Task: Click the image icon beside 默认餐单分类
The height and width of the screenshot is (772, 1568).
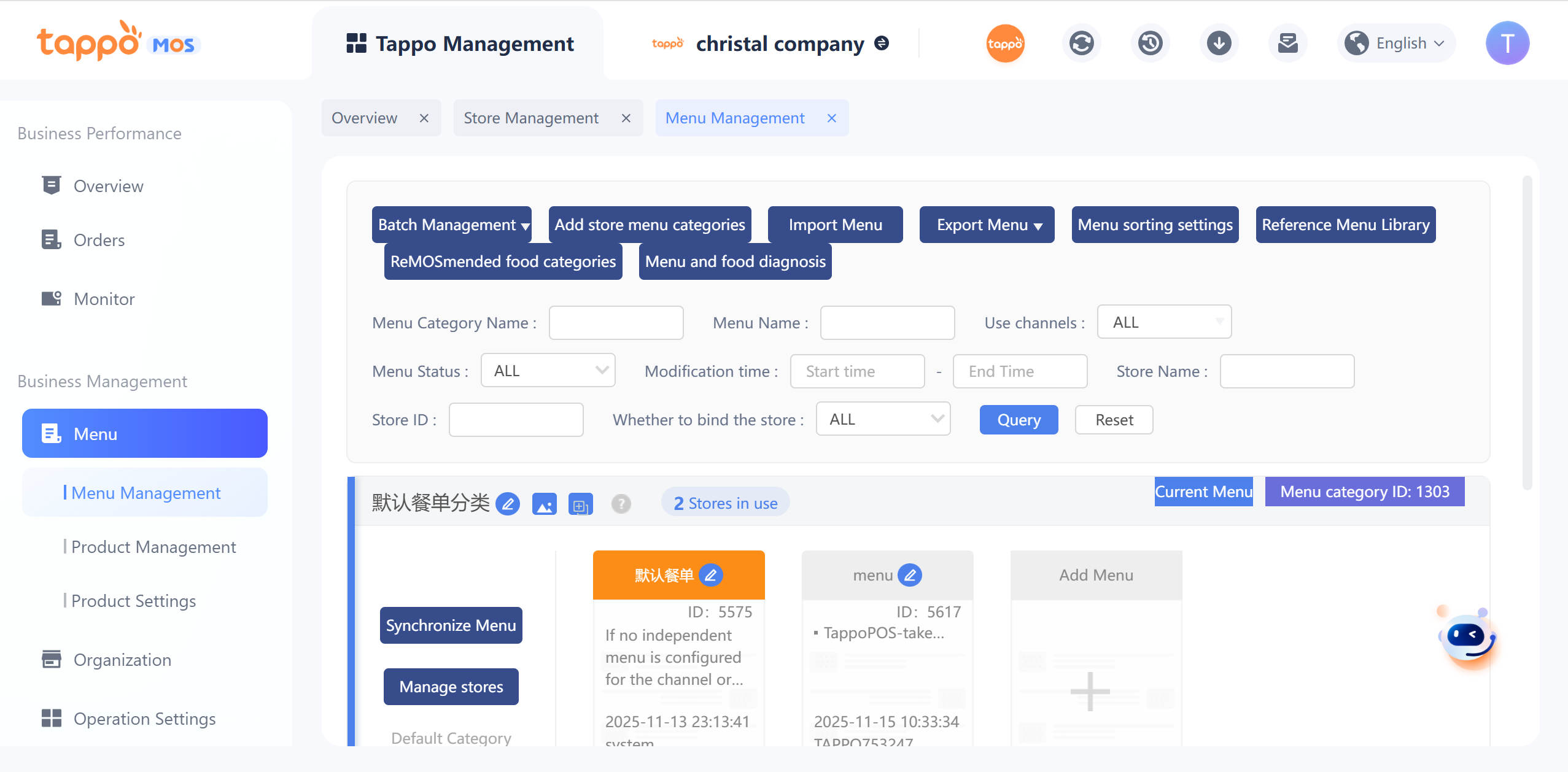Action: [x=544, y=504]
